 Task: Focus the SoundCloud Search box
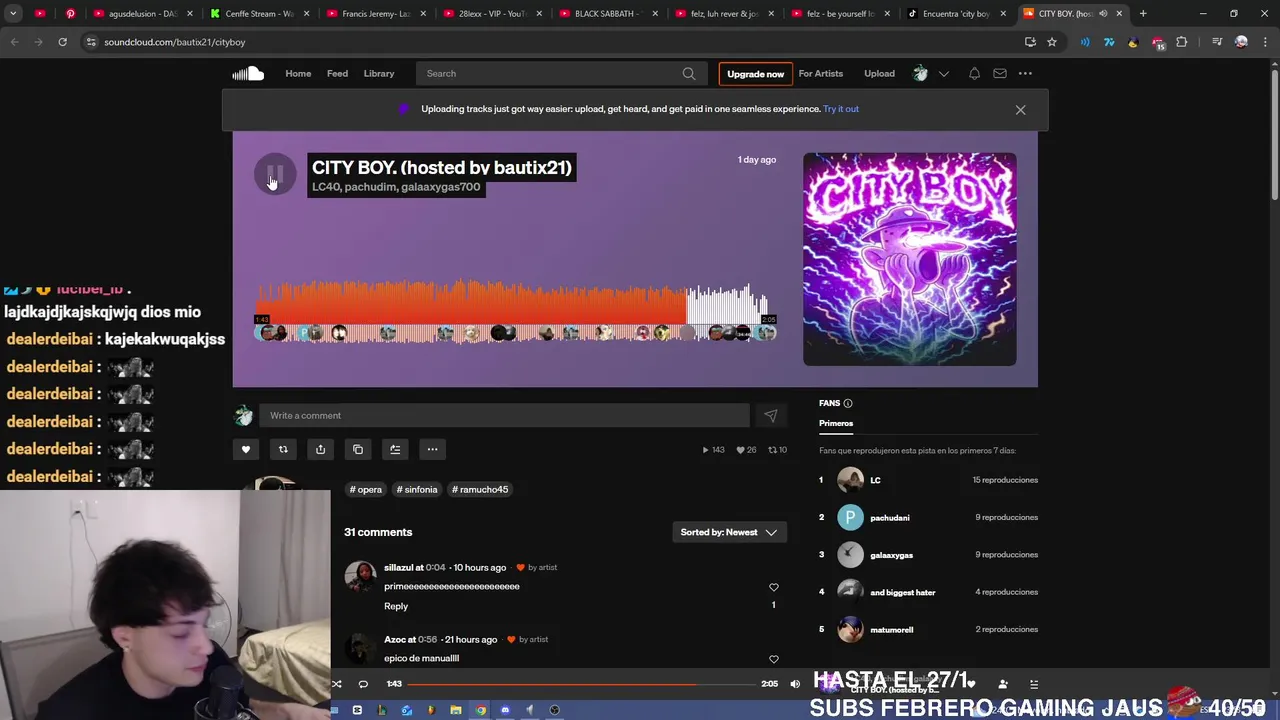point(560,73)
